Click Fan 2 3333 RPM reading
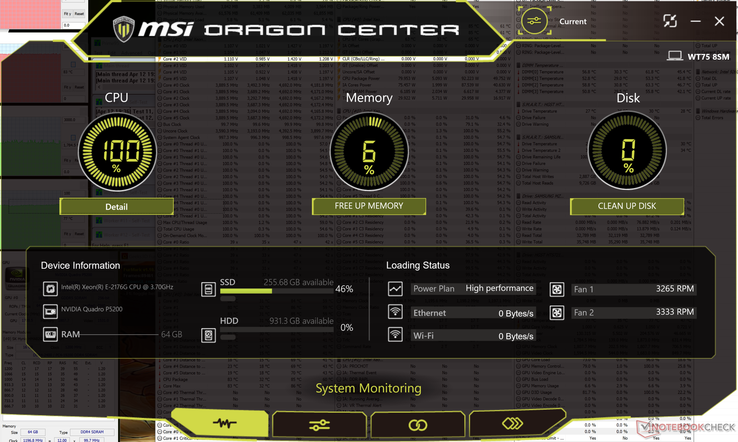The width and height of the screenshot is (738, 442). [675, 312]
